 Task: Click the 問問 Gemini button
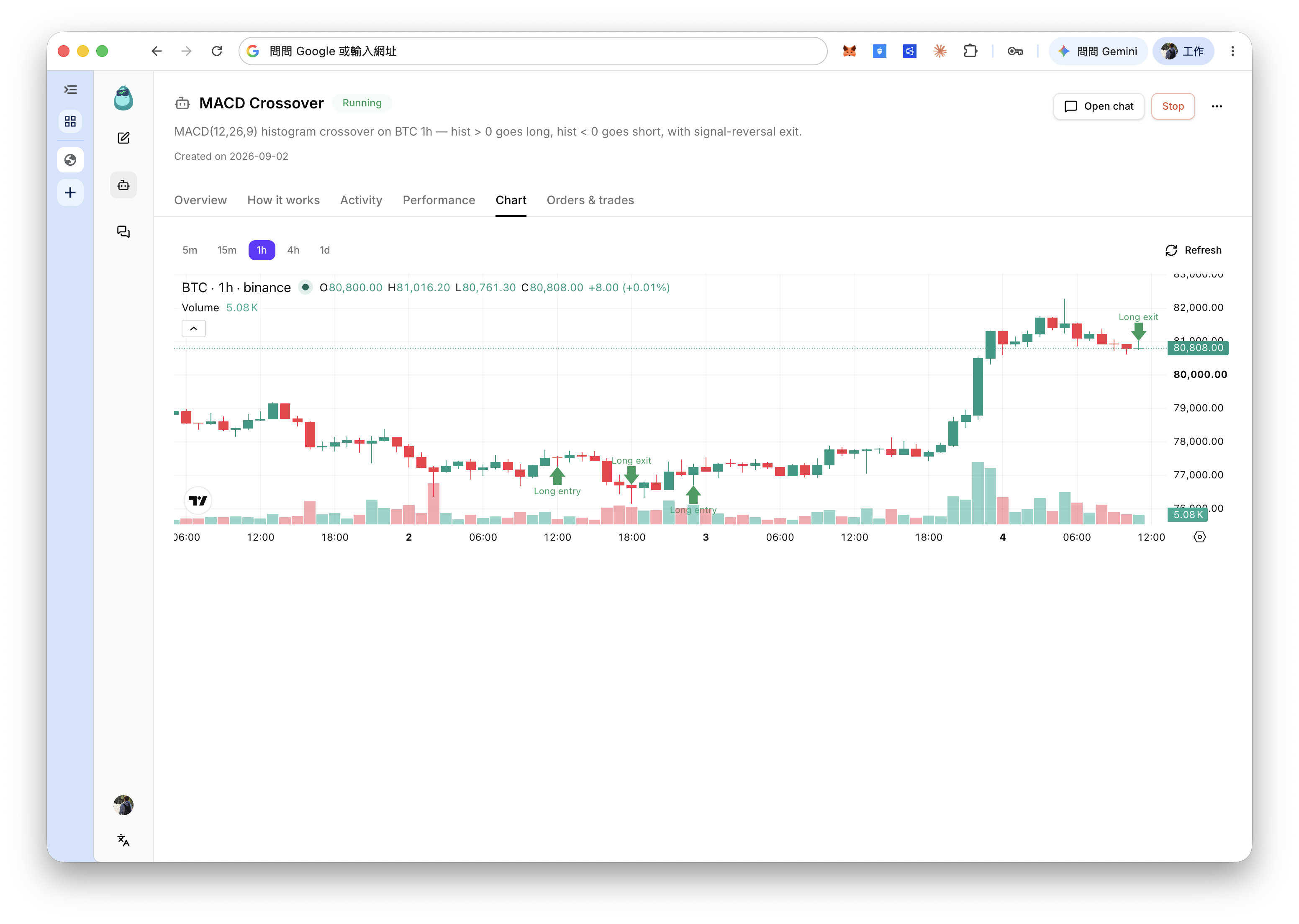(1098, 51)
